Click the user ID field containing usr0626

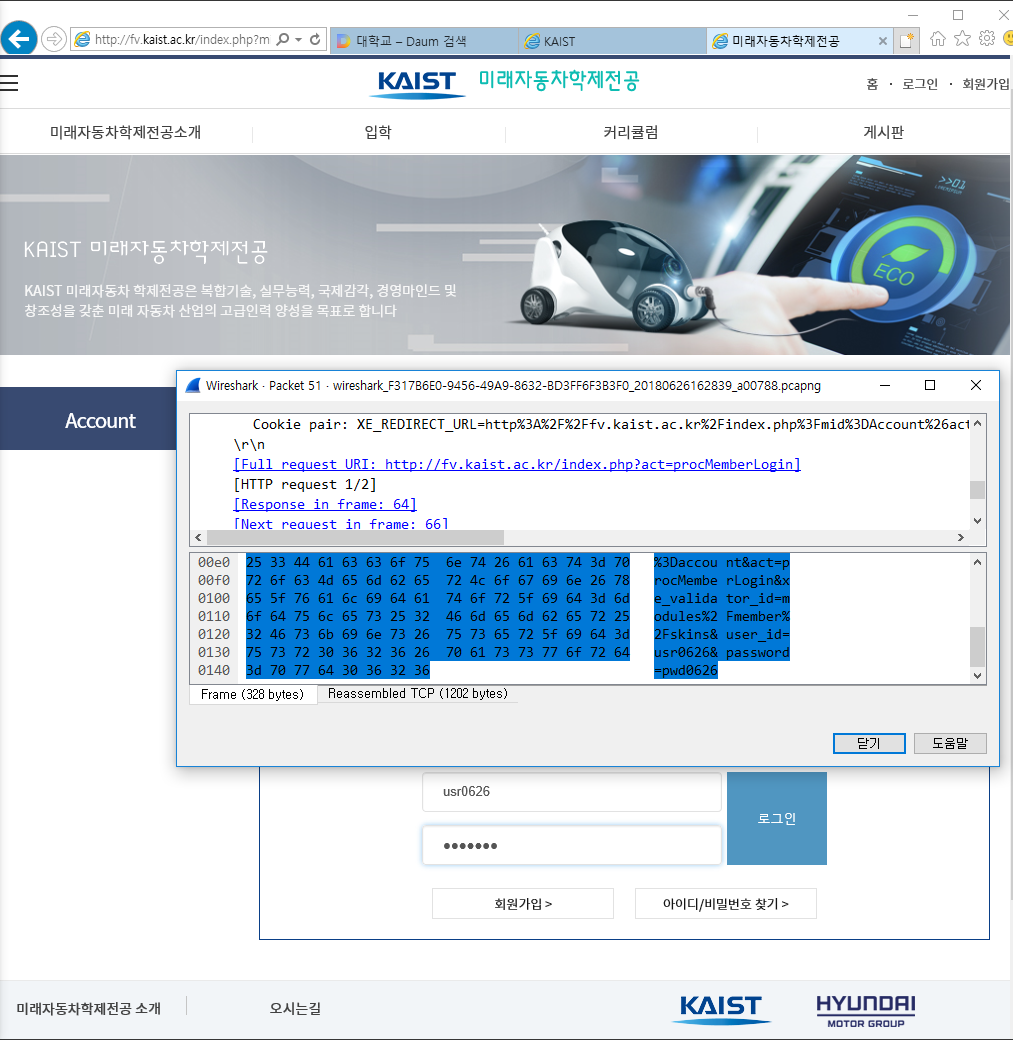[572, 791]
